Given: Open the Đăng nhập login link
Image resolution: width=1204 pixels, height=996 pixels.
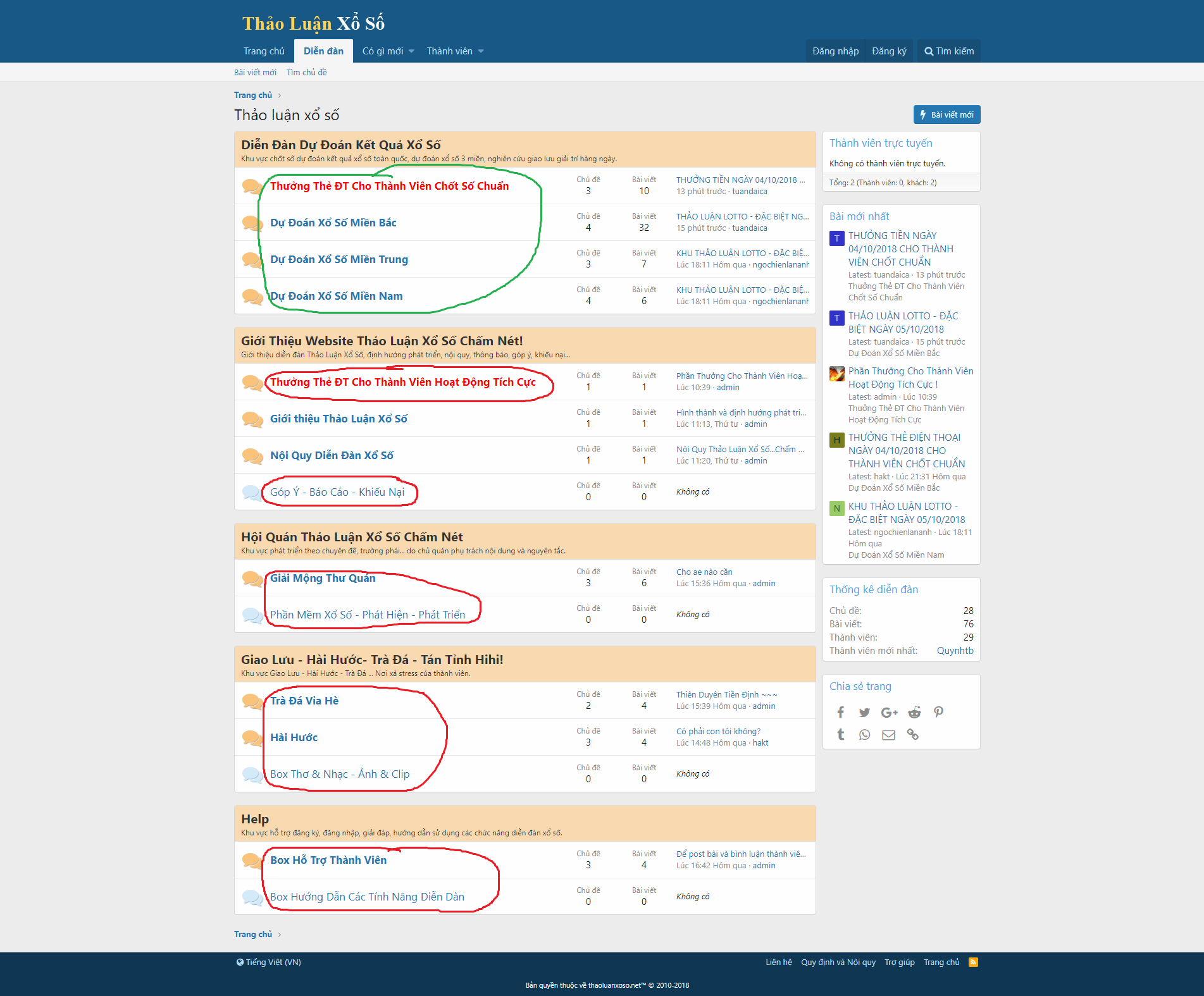Looking at the screenshot, I should point(835,51).
